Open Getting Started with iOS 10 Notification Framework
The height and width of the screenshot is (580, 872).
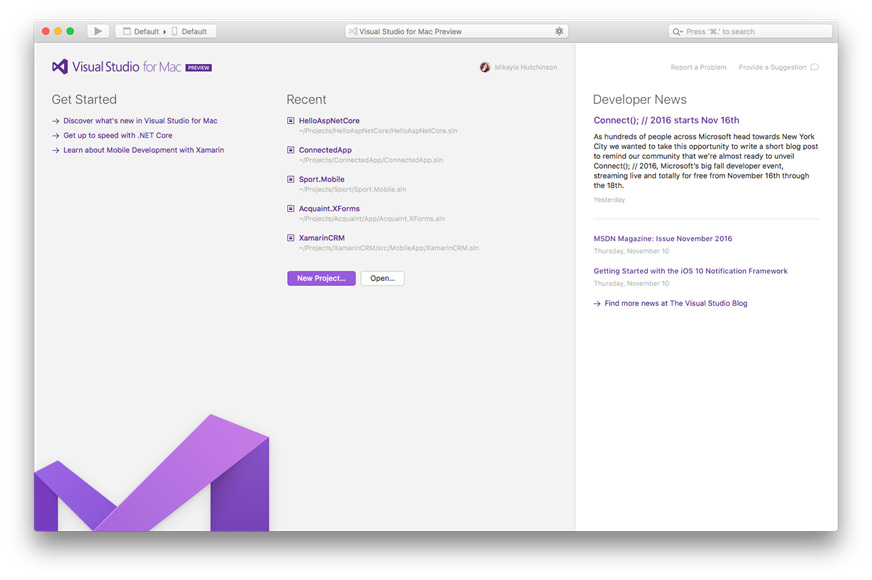tap(690, 271)
